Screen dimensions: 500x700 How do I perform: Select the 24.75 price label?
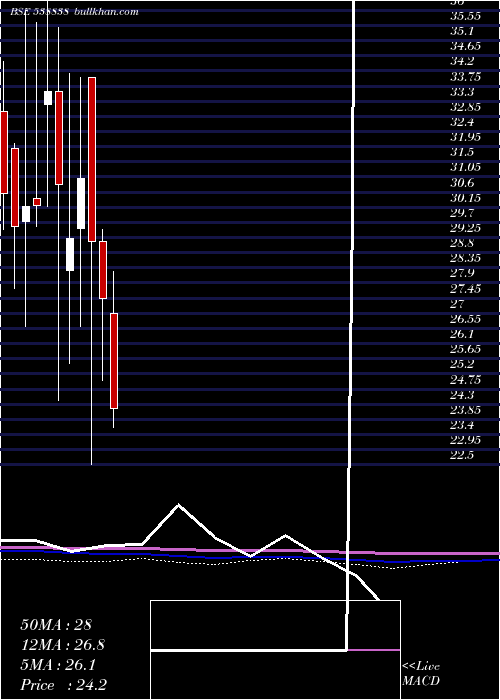466,380
